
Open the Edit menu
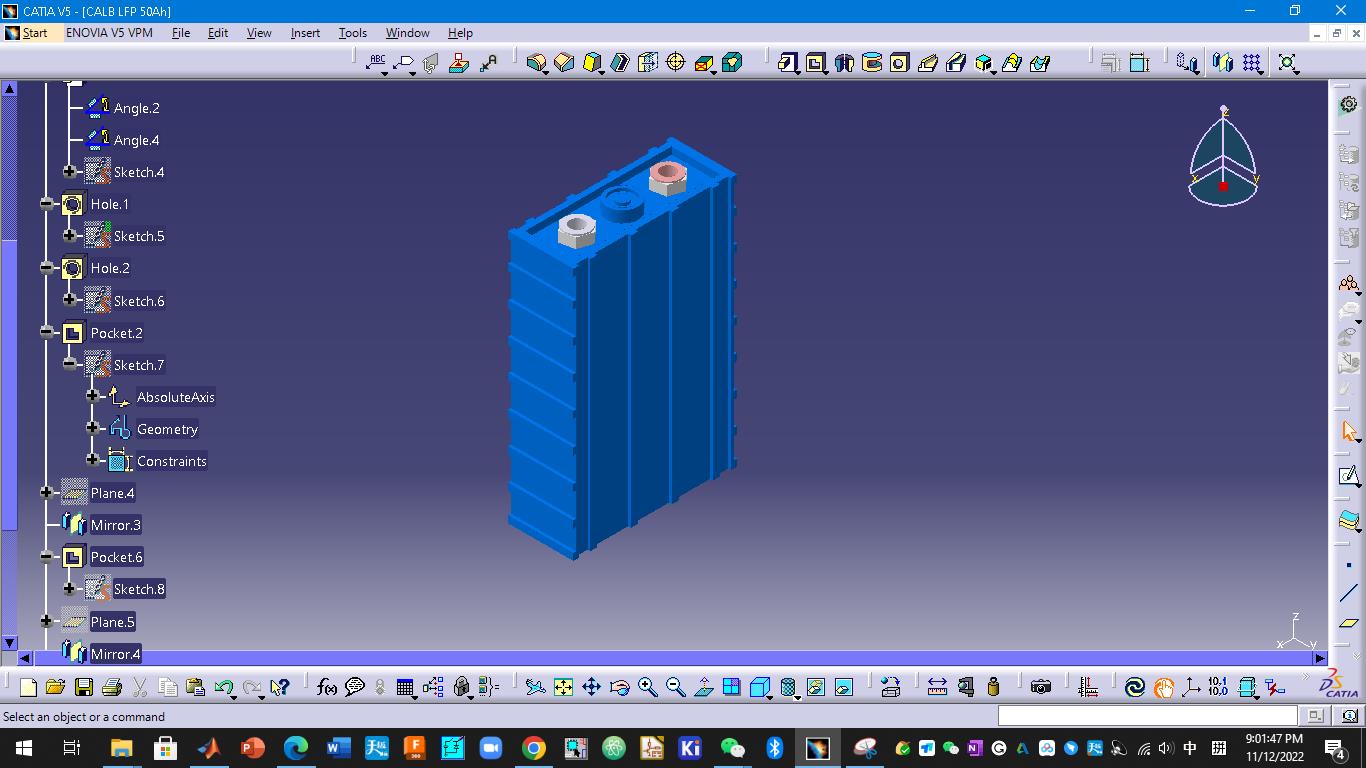[218, 33]
